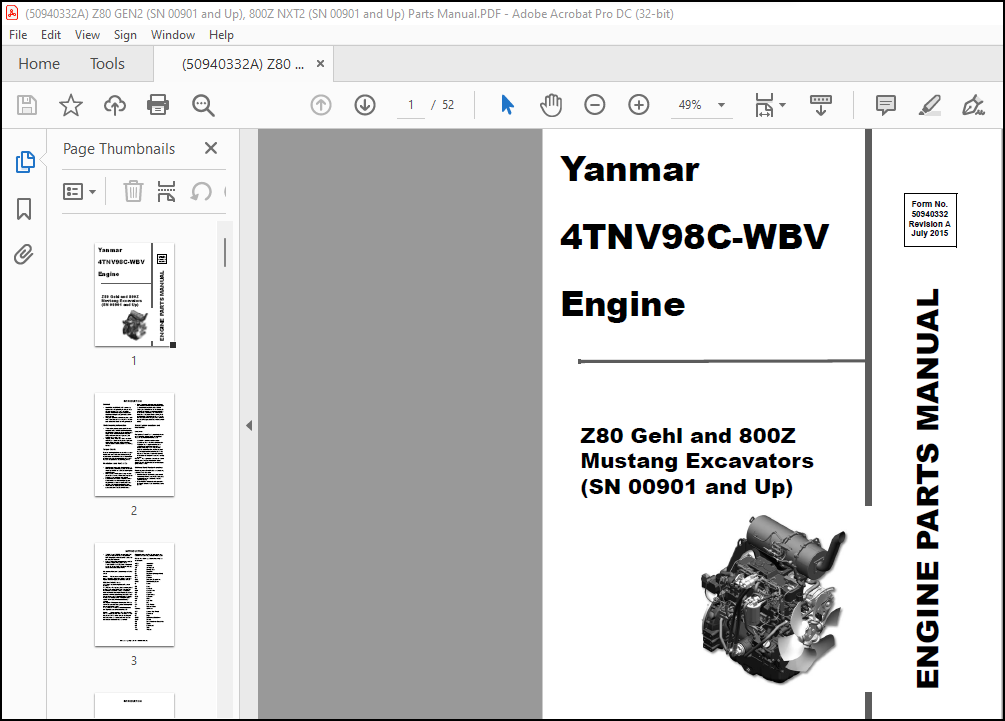Open the File menu
The height and width of the screenshot is (721, 1005).
coord(18,35)
